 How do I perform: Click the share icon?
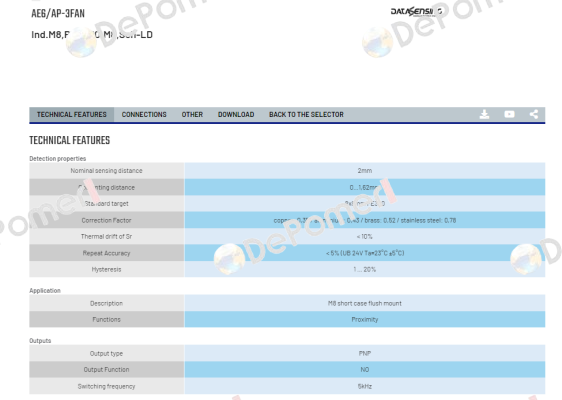click(534, 114)
